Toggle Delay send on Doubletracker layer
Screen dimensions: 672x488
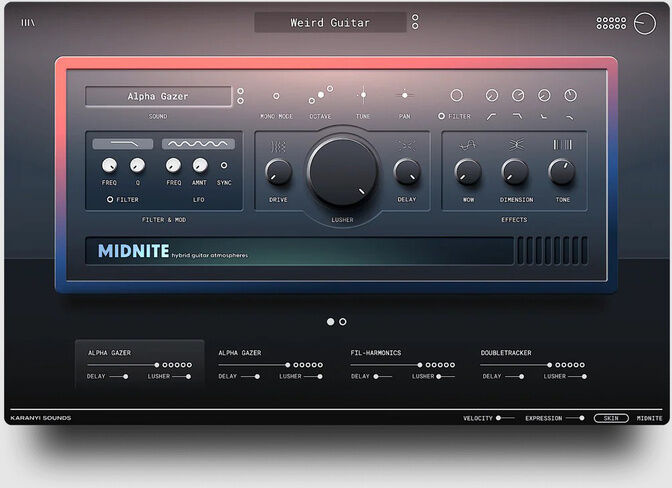coord(514,377)
